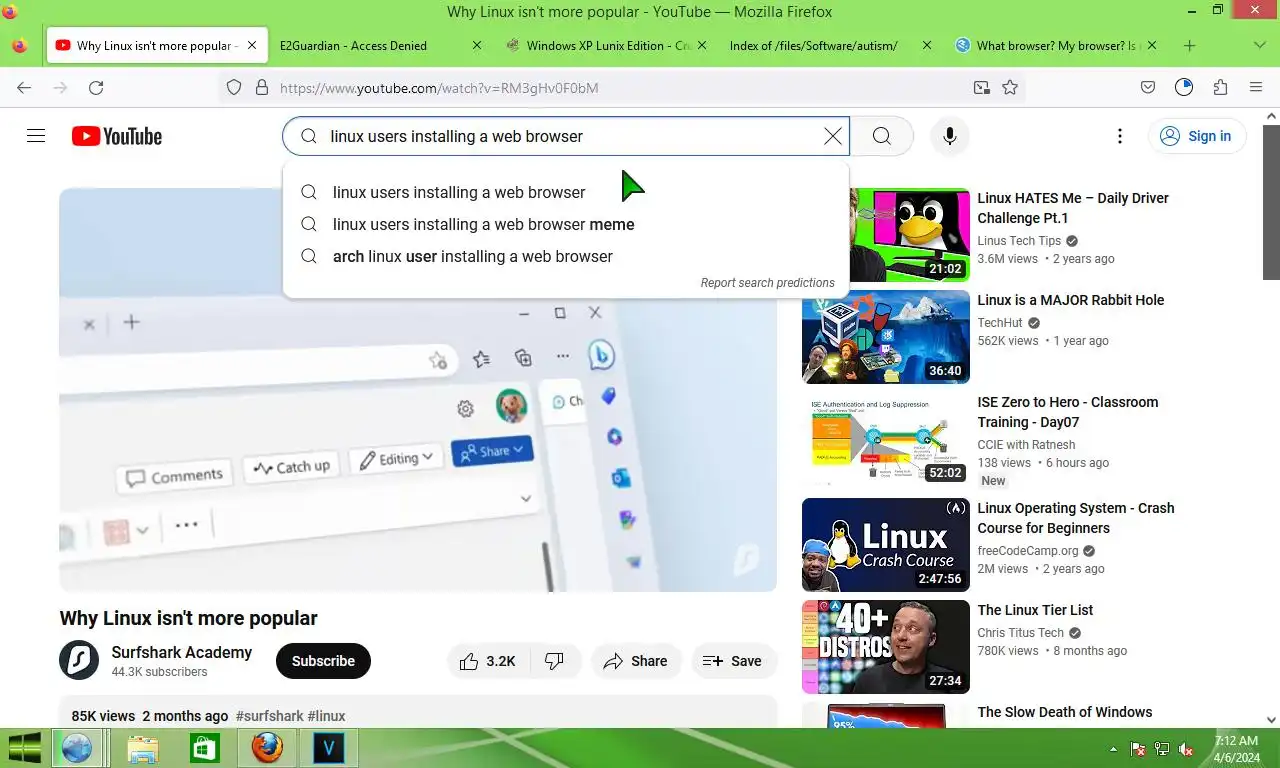Open taskbar clock showing 7:12 AM
Screen dimensions: 1280x768
[x=1236, y=749]
